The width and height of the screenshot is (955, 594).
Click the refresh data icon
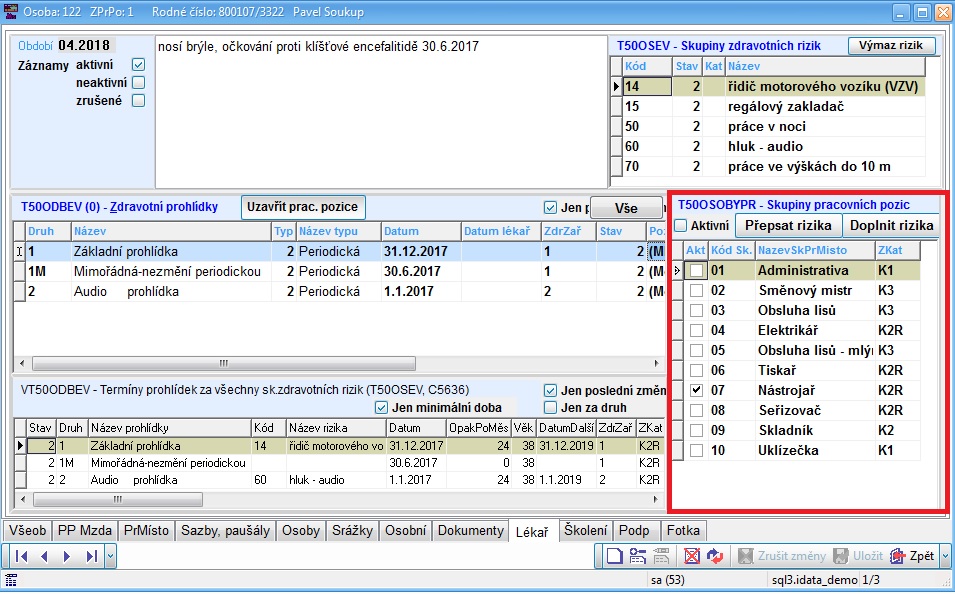coord(715,556)
